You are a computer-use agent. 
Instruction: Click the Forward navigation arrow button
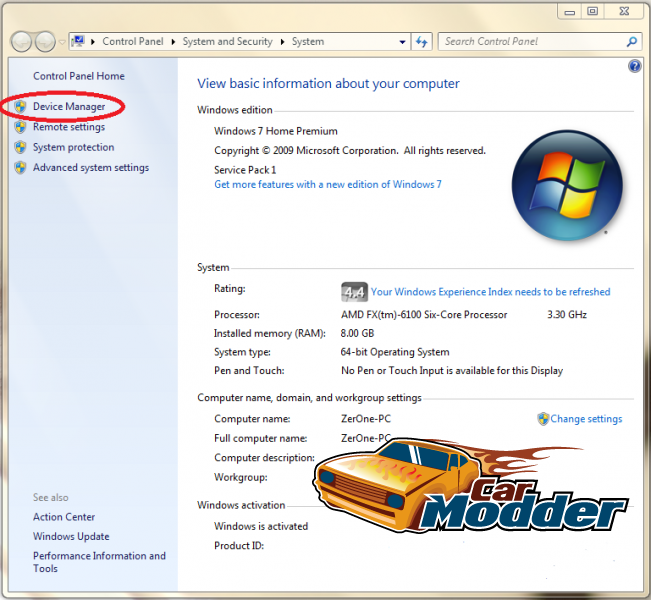45,42
